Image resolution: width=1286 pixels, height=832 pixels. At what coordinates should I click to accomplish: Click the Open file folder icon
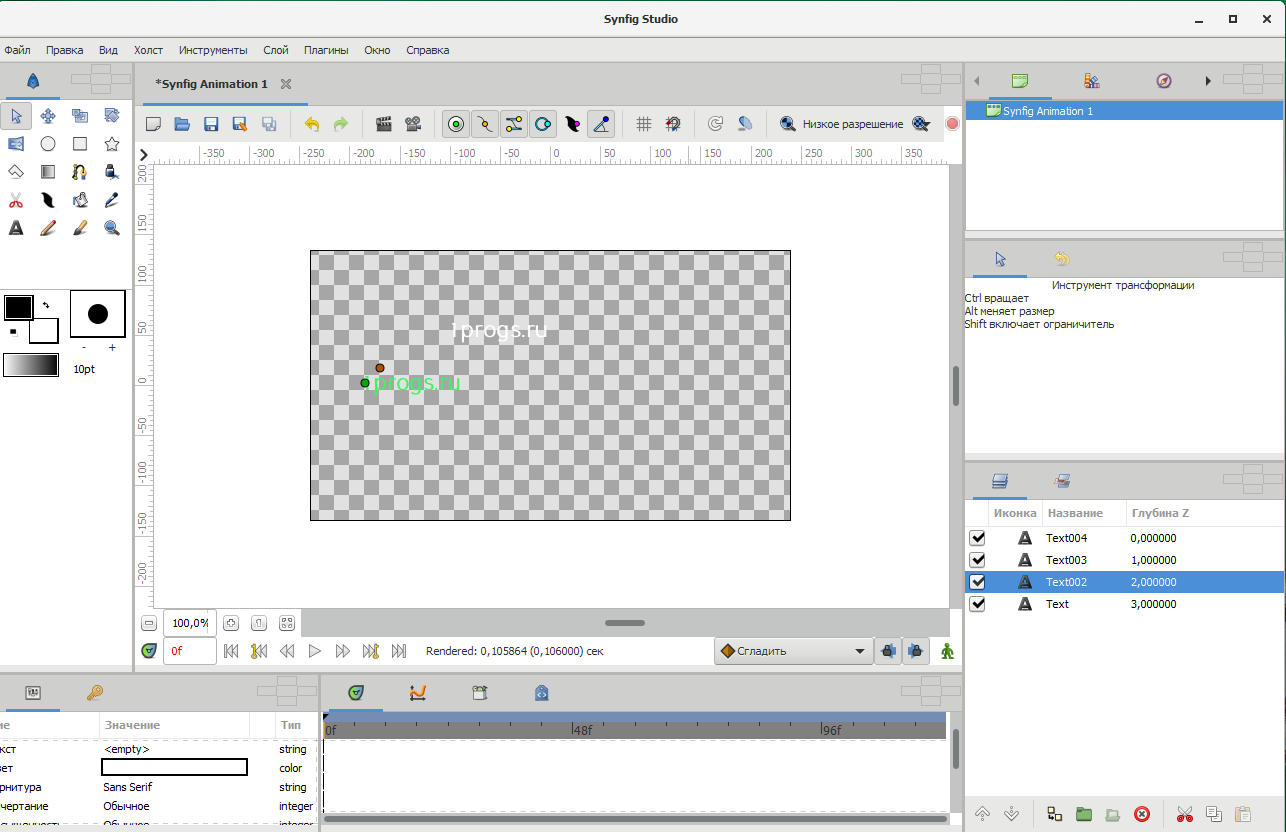click(182, 124)
